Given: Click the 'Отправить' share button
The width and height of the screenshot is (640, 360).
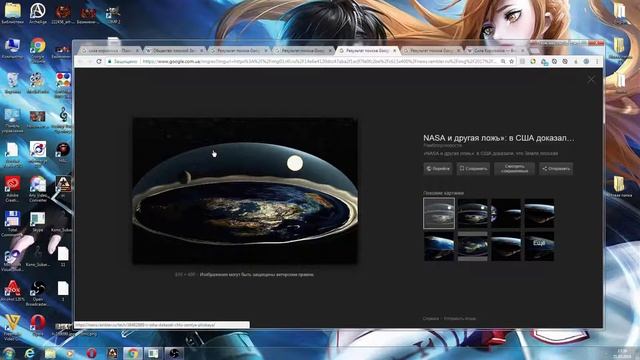Looking at the screenshot, I should pyautogui.click(x=556, y=169).
